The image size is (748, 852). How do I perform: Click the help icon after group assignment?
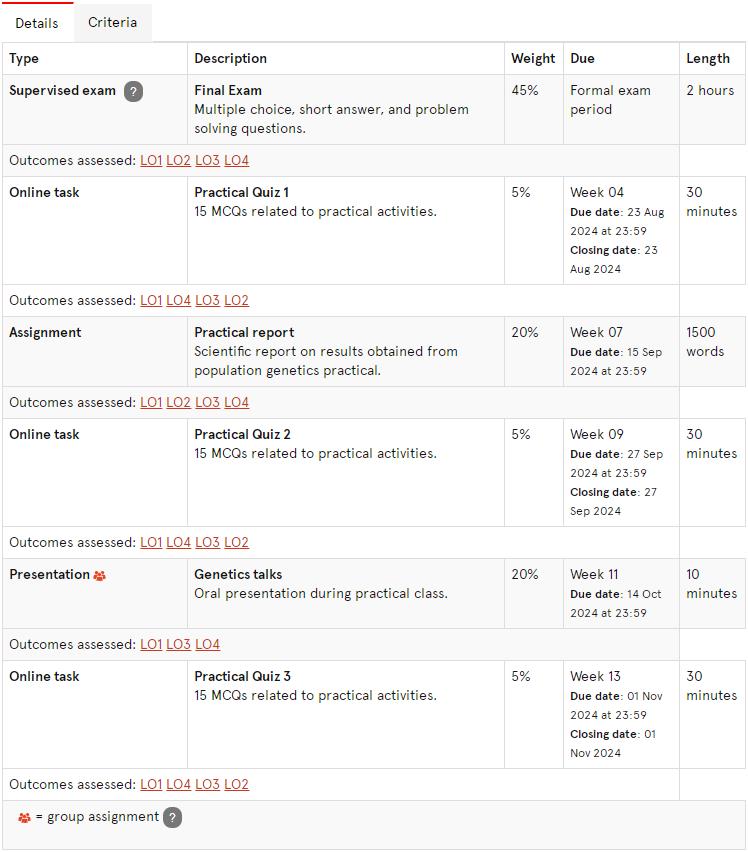pyautogui.click(x=172, y=817)
